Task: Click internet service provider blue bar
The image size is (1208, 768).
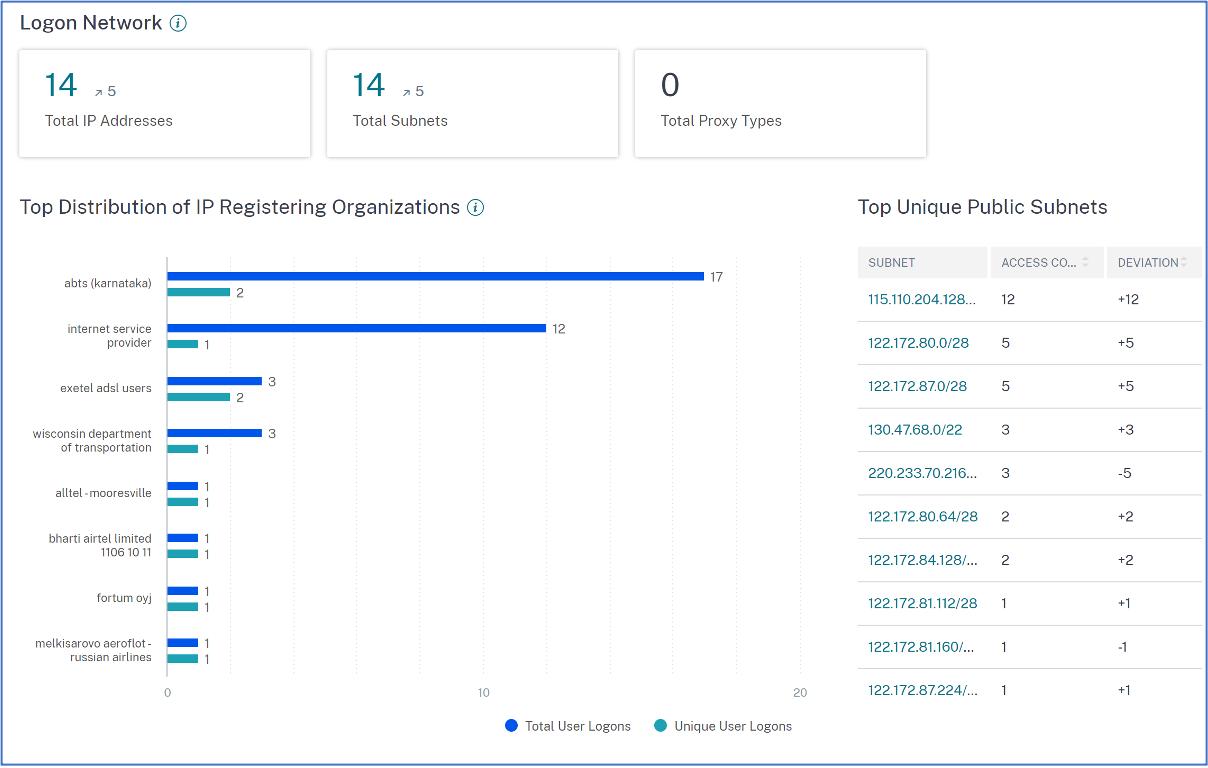Action: tap(356, 328)
